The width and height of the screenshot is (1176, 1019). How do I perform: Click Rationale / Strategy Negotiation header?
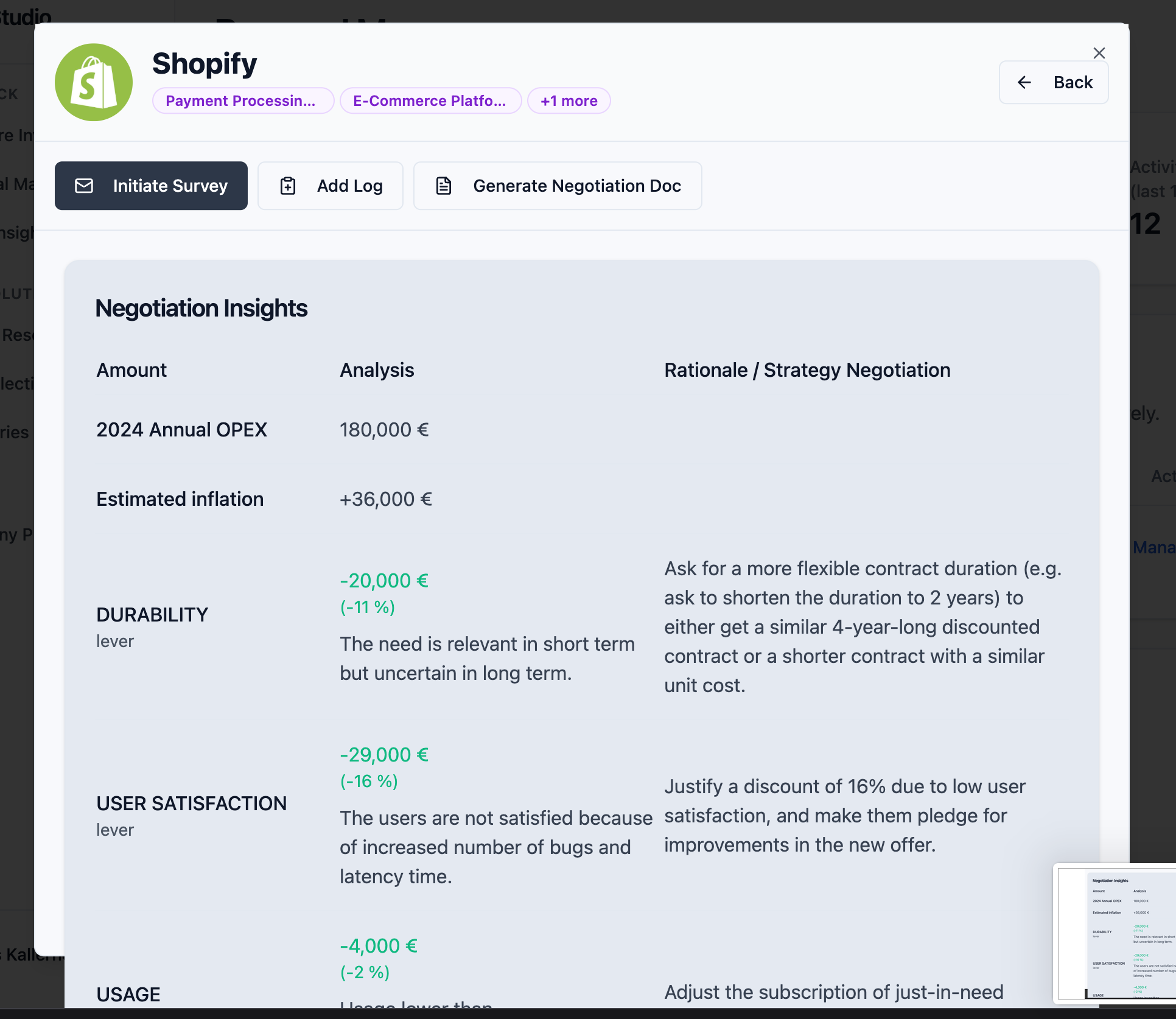[807, 370]
